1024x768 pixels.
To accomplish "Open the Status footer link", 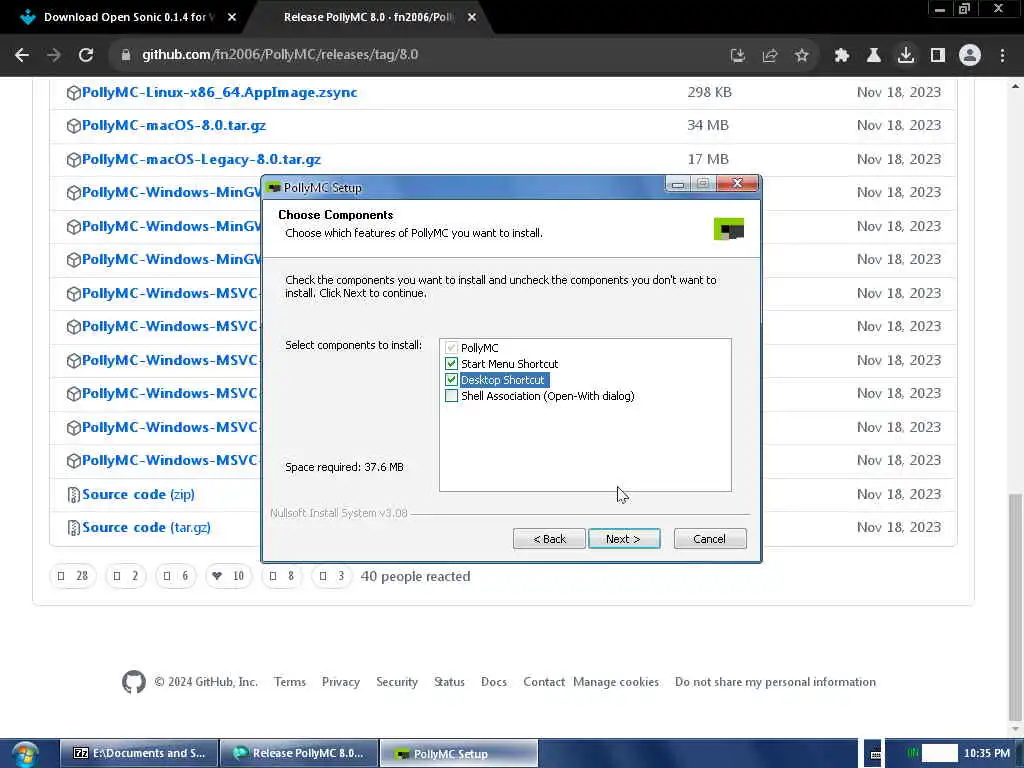I will [x=449, y=682].
